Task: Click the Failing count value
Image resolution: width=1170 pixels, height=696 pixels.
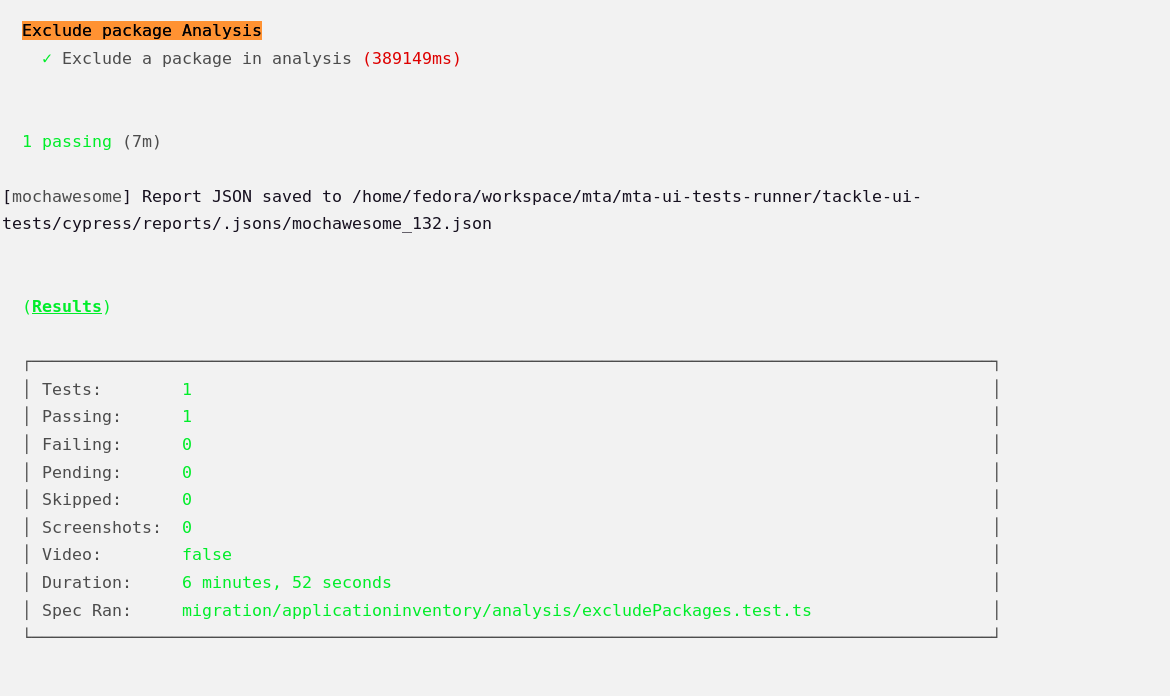Action: 187,445
